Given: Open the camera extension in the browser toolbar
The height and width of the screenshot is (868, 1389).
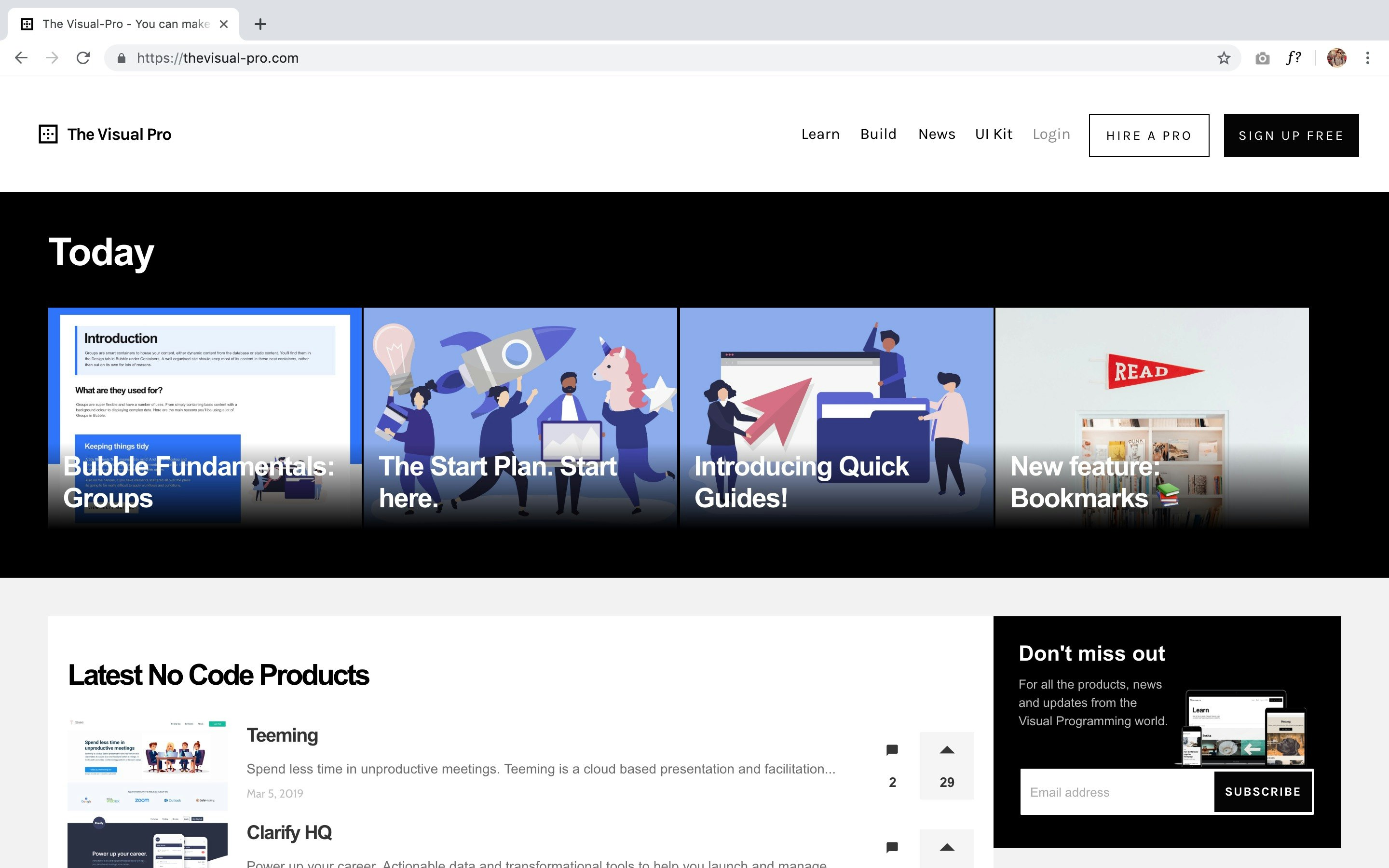Looking at the screenshot, I should [1262, 57].
